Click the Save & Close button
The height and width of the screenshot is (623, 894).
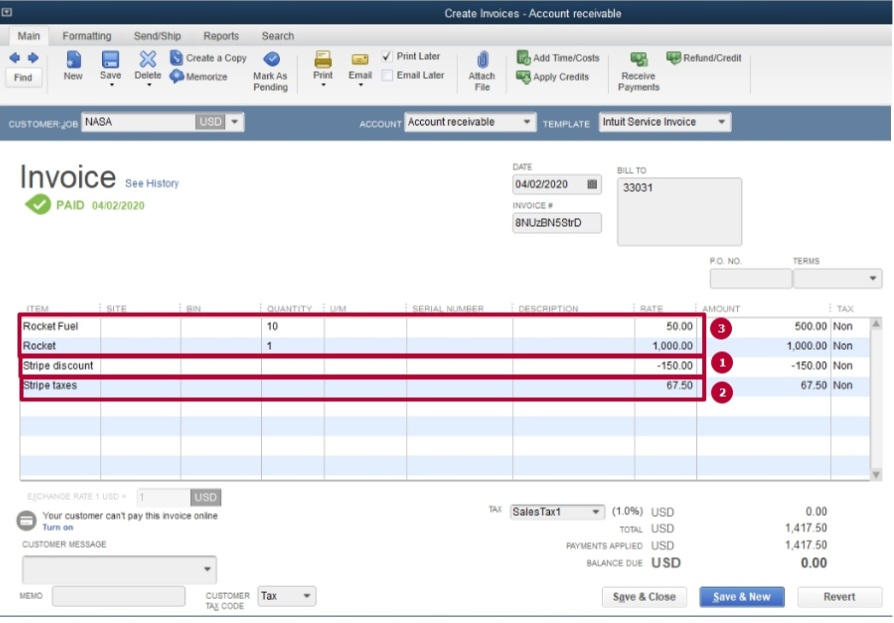(646, 596)
